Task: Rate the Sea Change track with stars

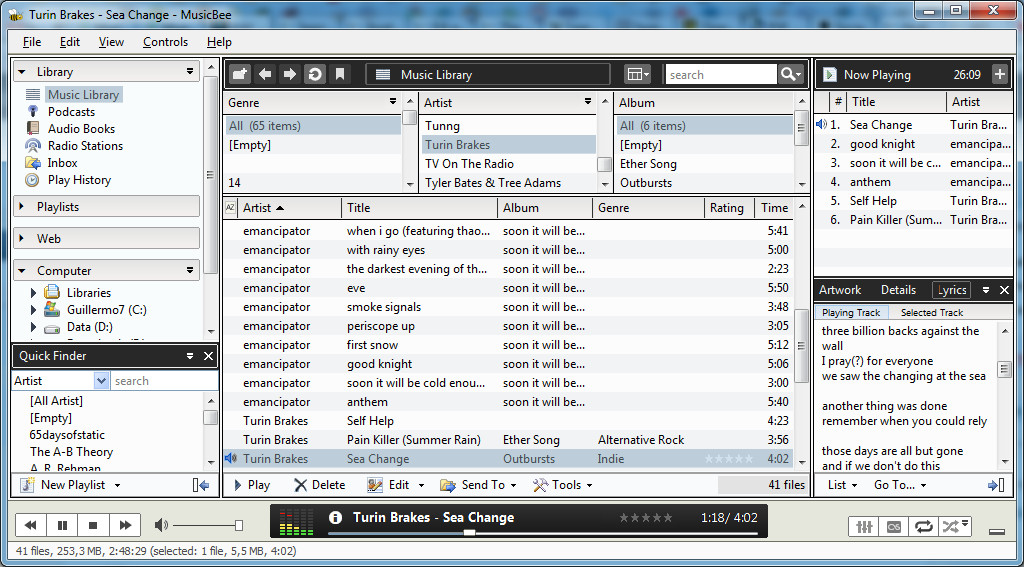Action: 729,459
